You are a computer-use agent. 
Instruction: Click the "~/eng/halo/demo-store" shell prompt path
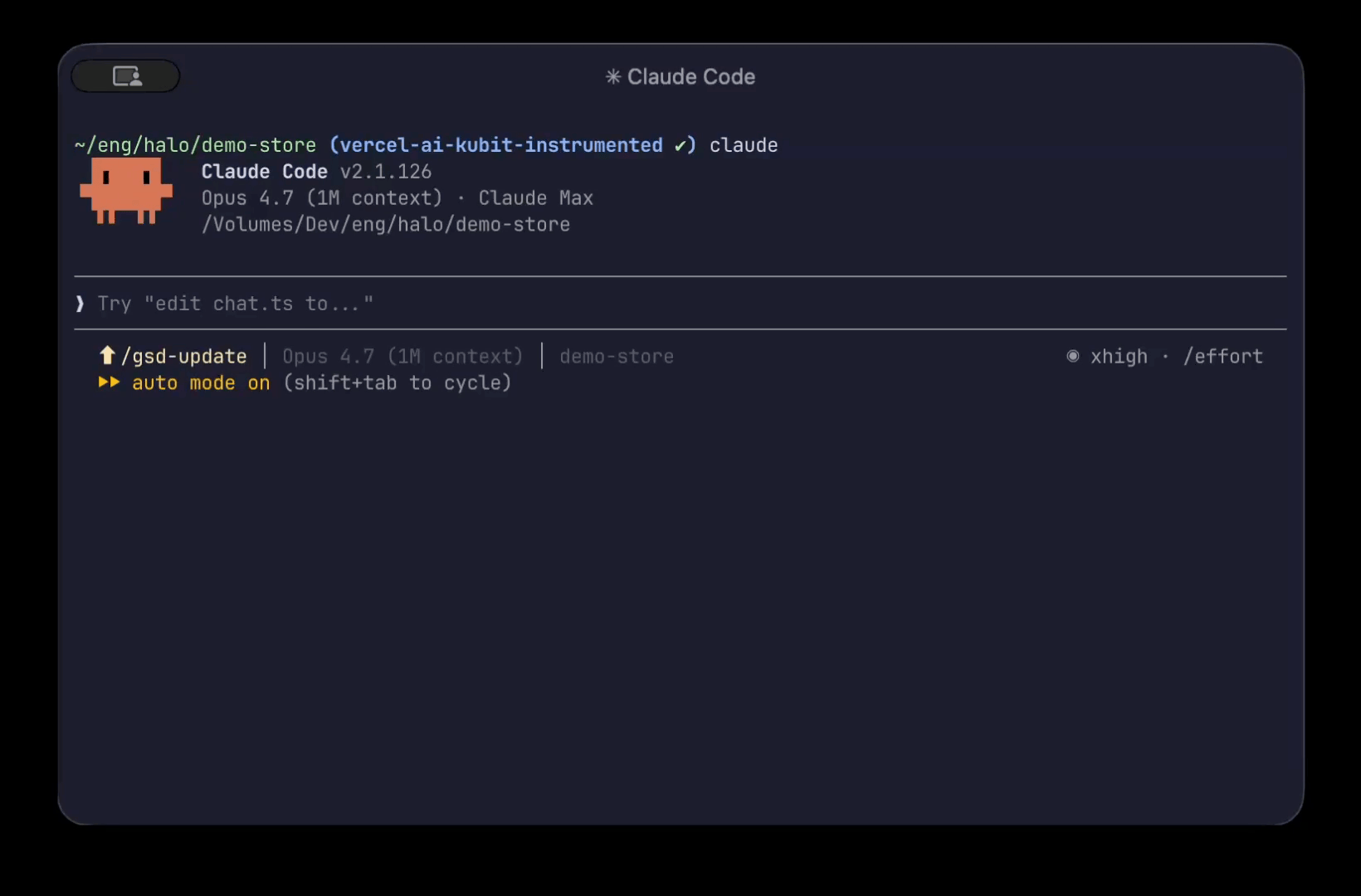(195, 145)
